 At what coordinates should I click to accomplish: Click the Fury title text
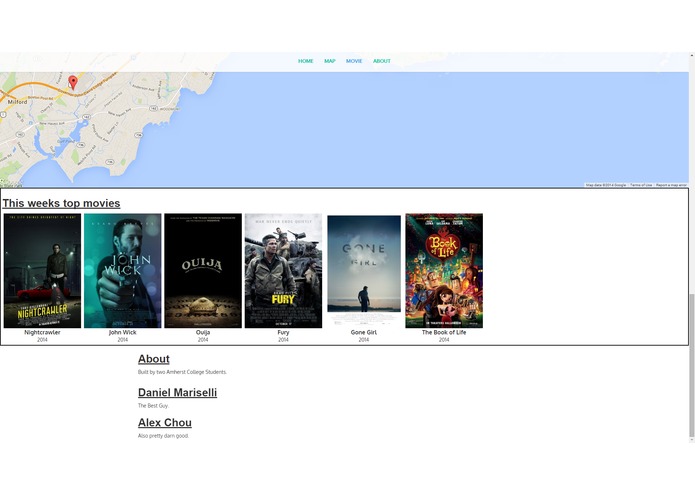coord(283,332)
